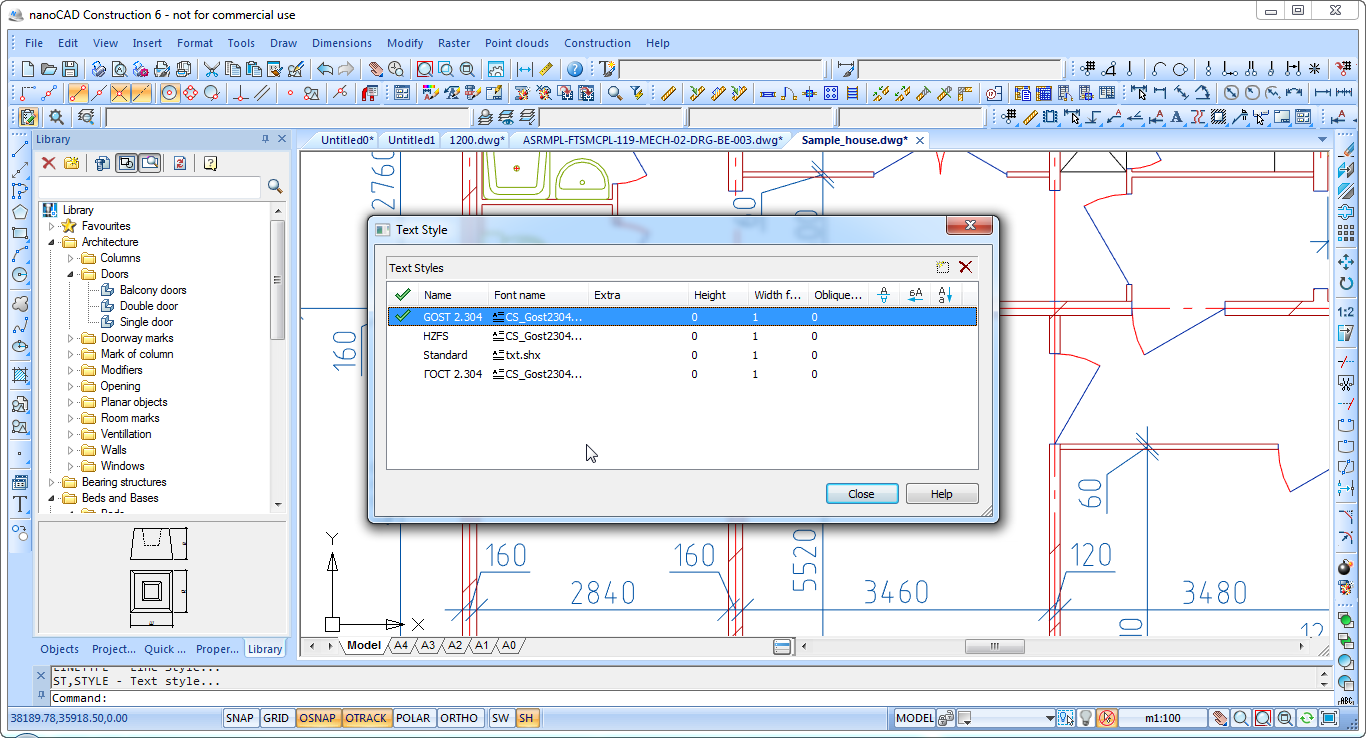The image size is (1366, 738).
Task: Toggle ORTHO mode button
Action: [459, 718]
